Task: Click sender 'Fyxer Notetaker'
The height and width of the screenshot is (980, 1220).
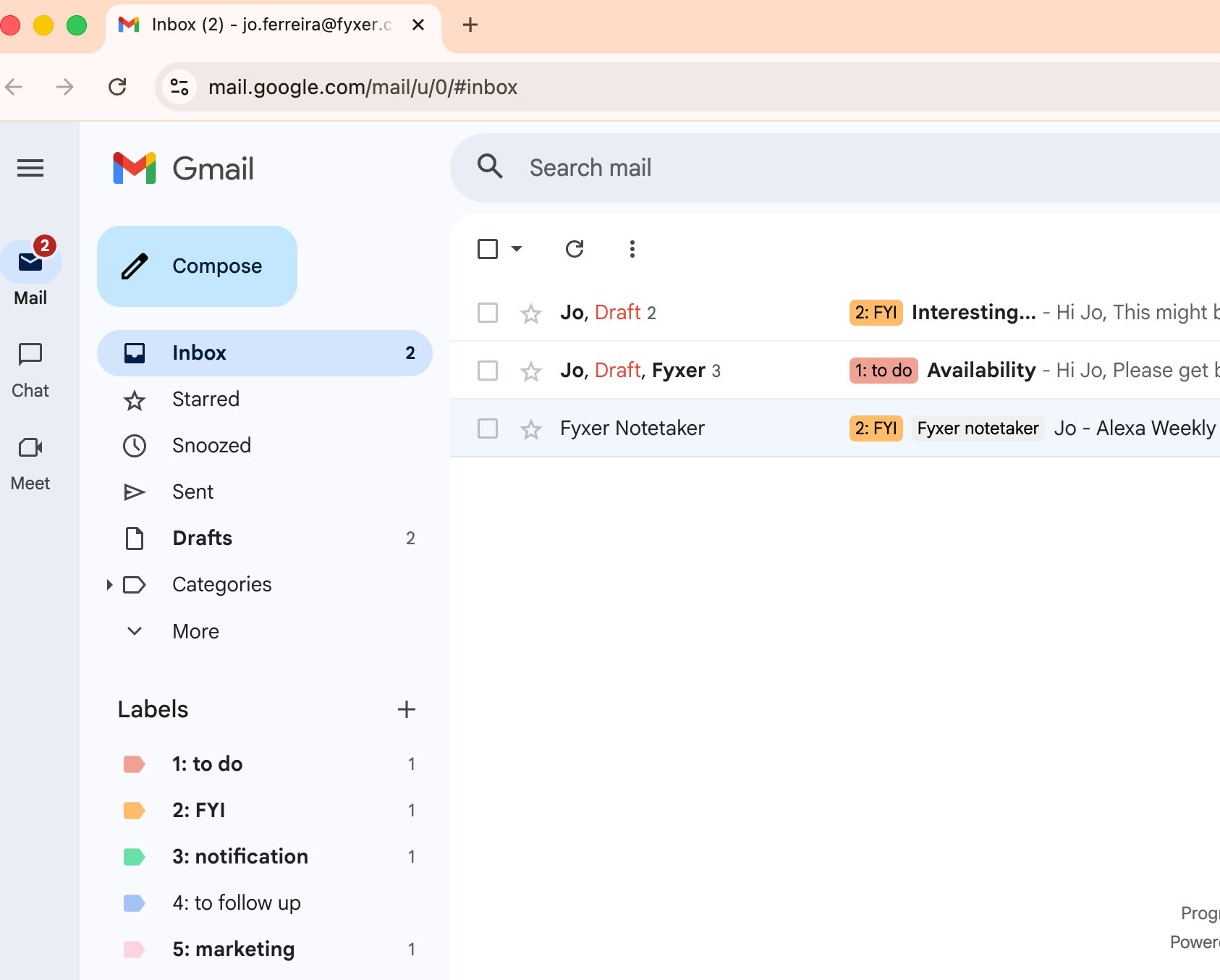Action: click(x=632, y=428)
